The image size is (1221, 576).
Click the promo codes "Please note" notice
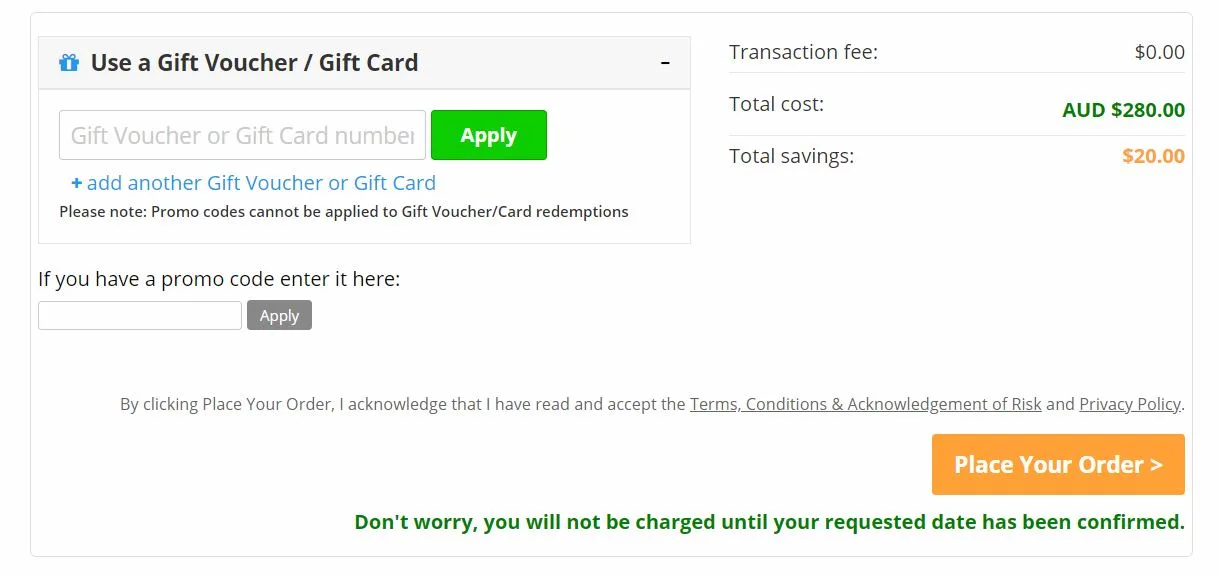tap(343, 212)
